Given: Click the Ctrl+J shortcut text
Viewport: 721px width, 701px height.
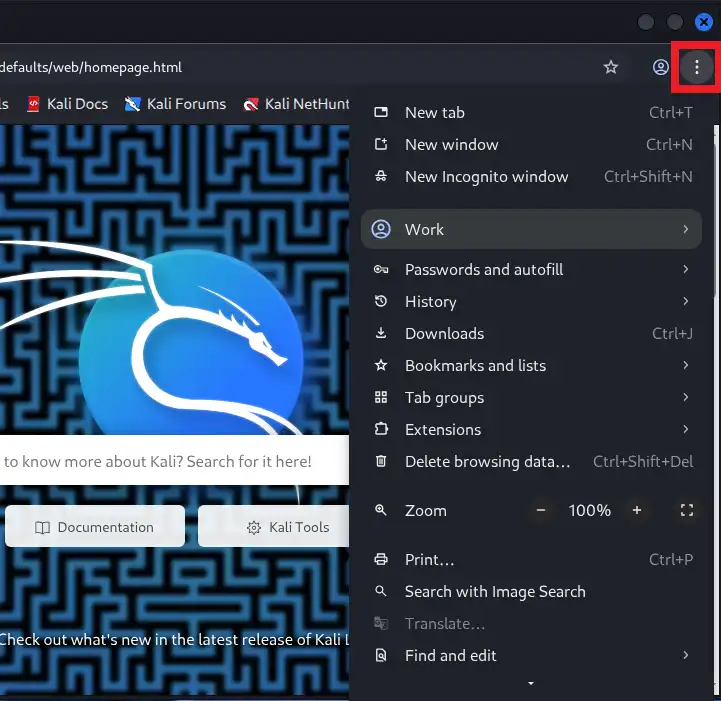Looking at the screenshot, I should click(672, 333).
